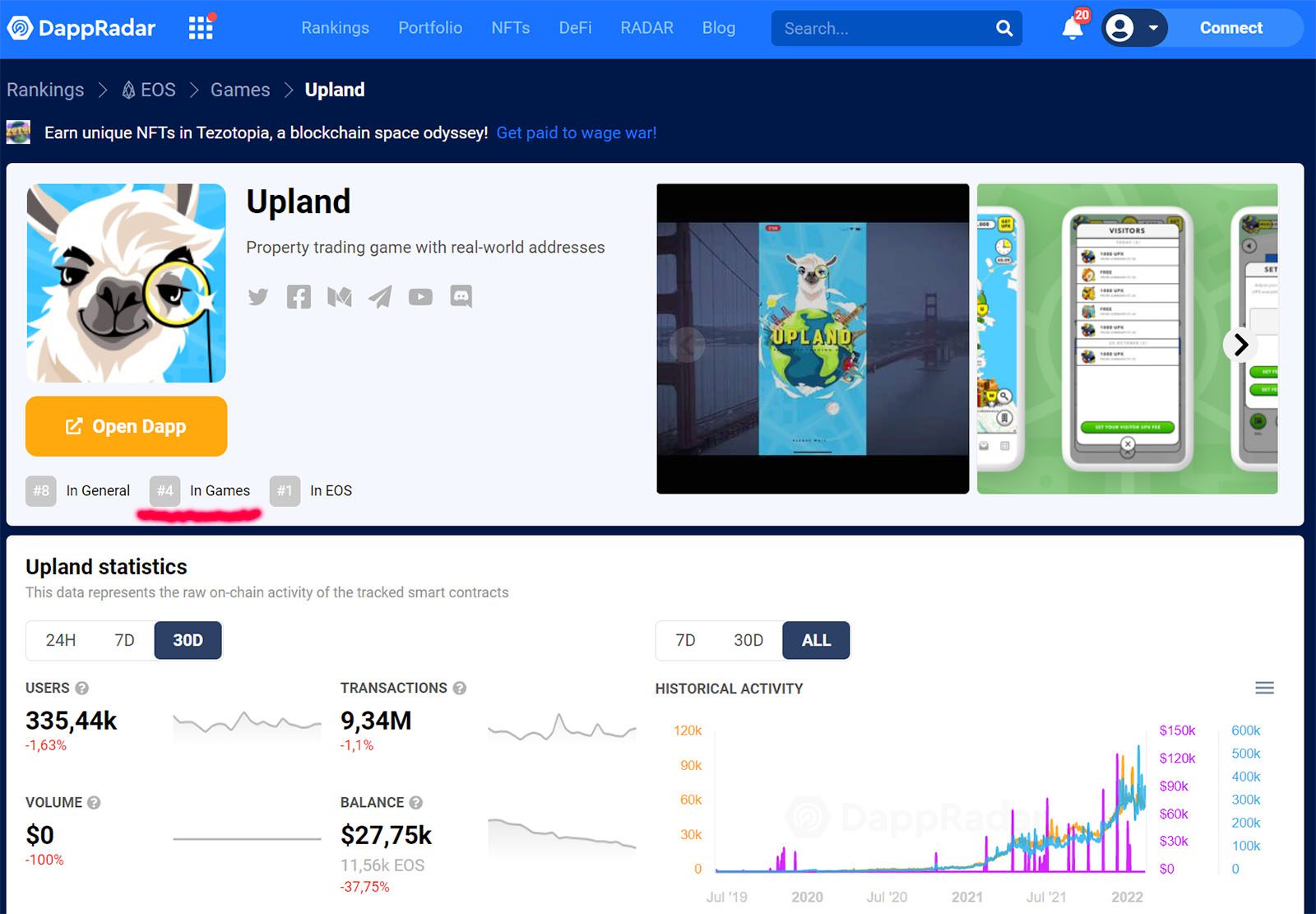Click the Connect button
The image size is (1316, 914).
1230,28
